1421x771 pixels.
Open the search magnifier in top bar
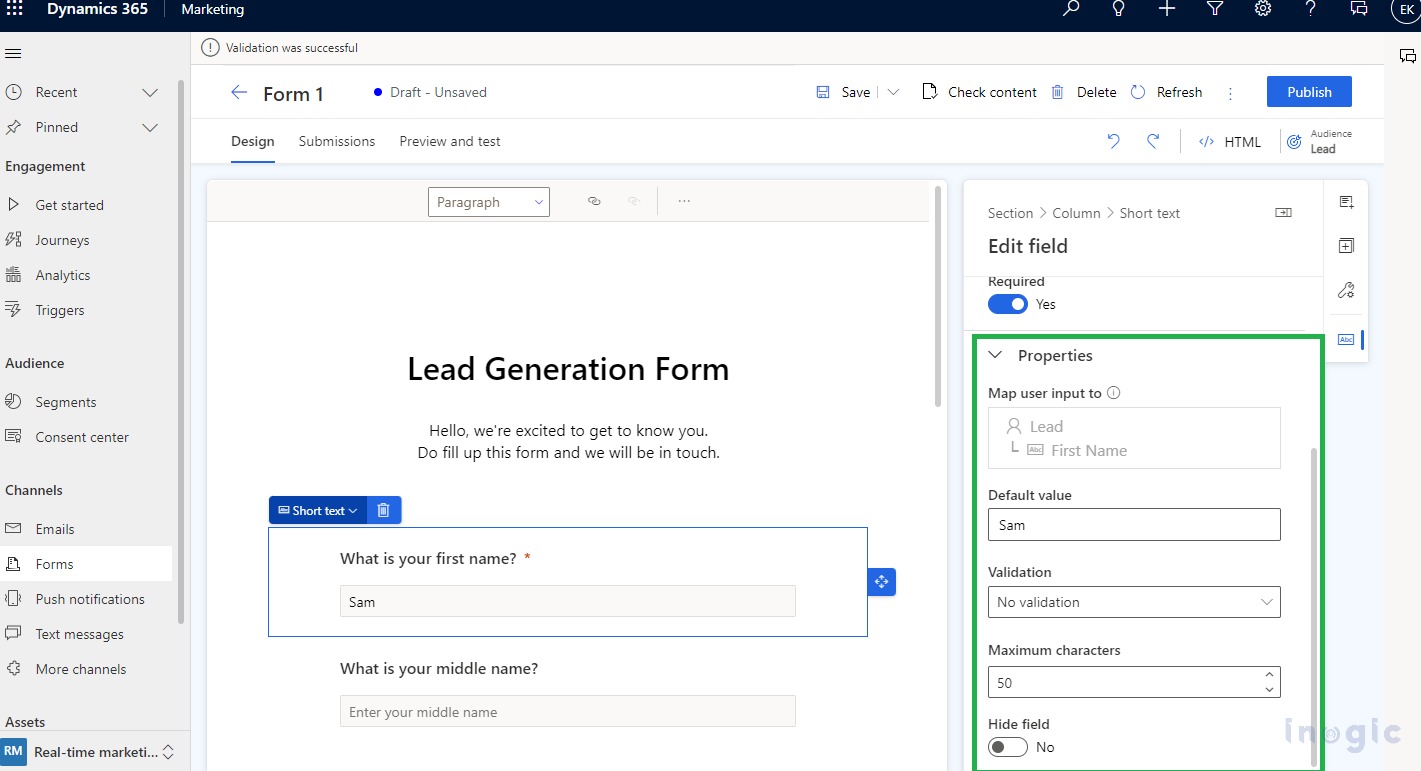[1071, 9]
